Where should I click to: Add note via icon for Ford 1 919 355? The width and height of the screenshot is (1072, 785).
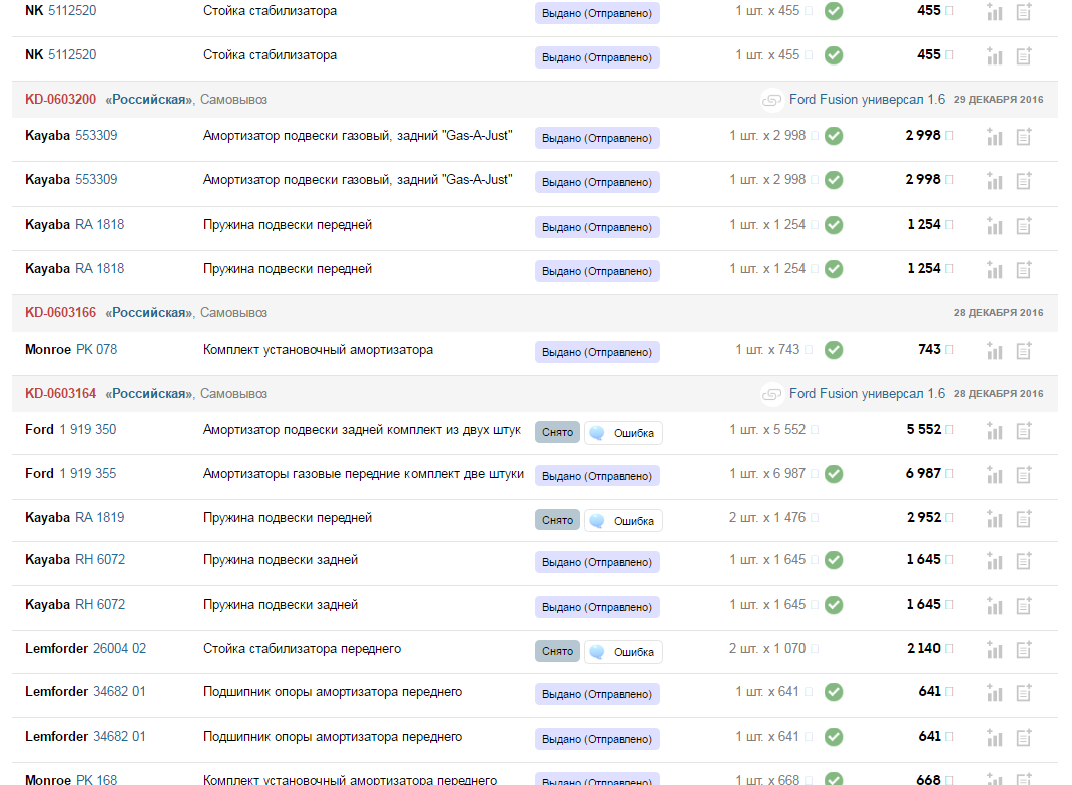click(1023, 475)
